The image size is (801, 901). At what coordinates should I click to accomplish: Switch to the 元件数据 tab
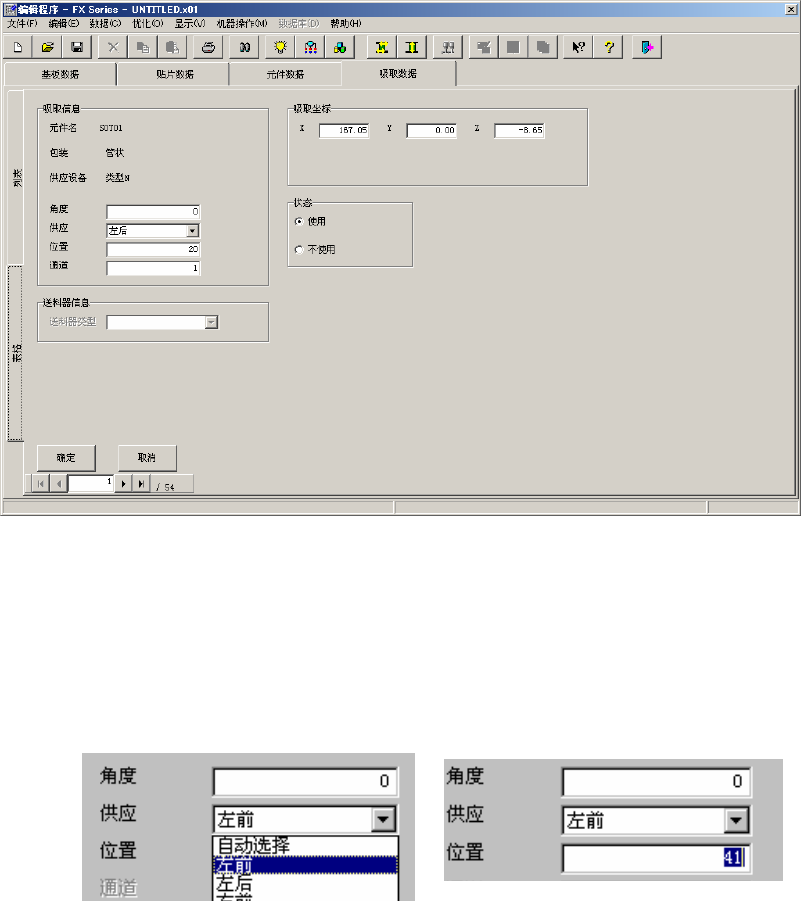285,74
